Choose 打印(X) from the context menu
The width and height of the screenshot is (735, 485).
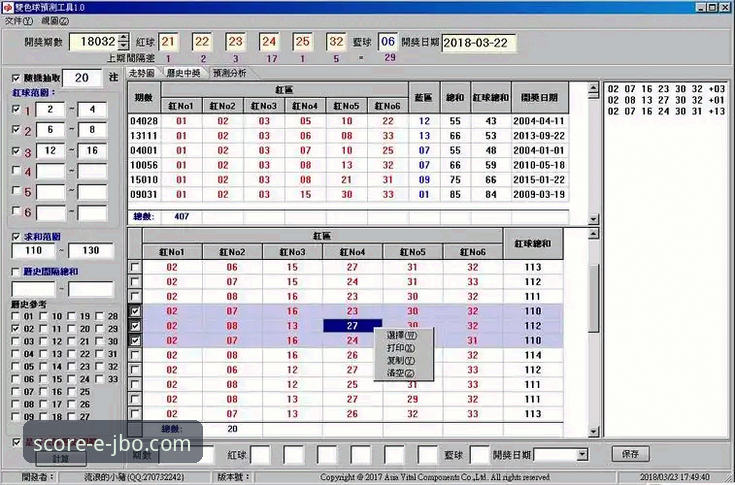(x=402, y=348)
